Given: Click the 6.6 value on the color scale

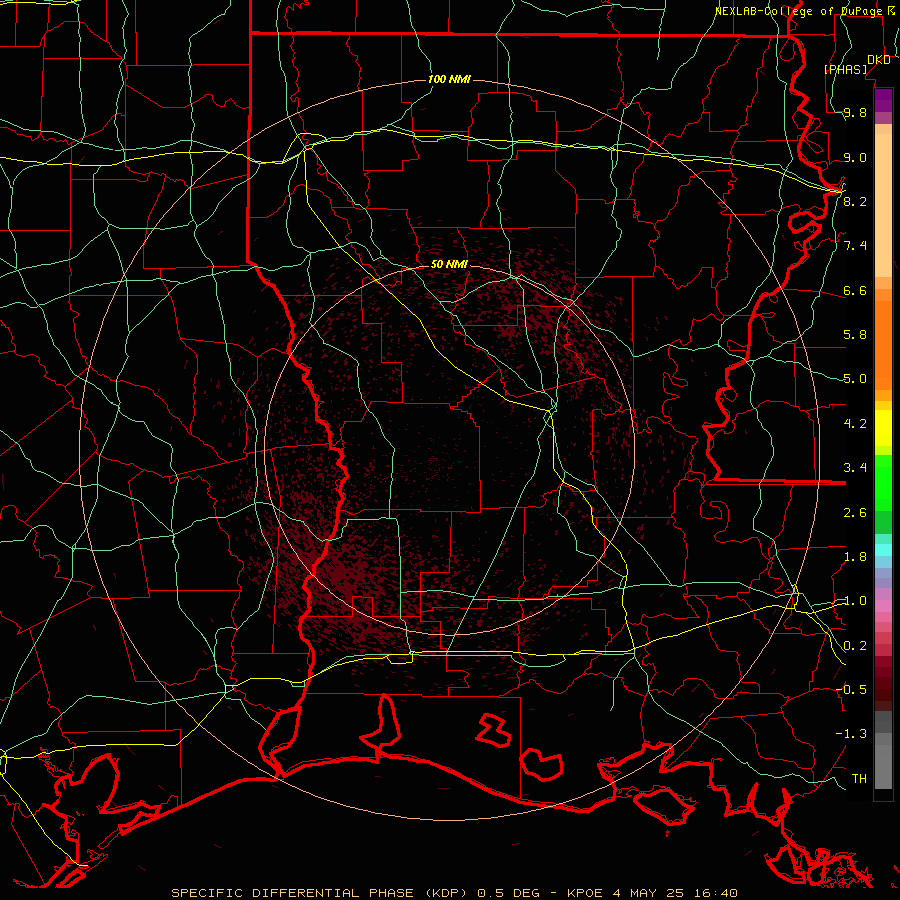Looking at the screenshot, I should point(855,290).
